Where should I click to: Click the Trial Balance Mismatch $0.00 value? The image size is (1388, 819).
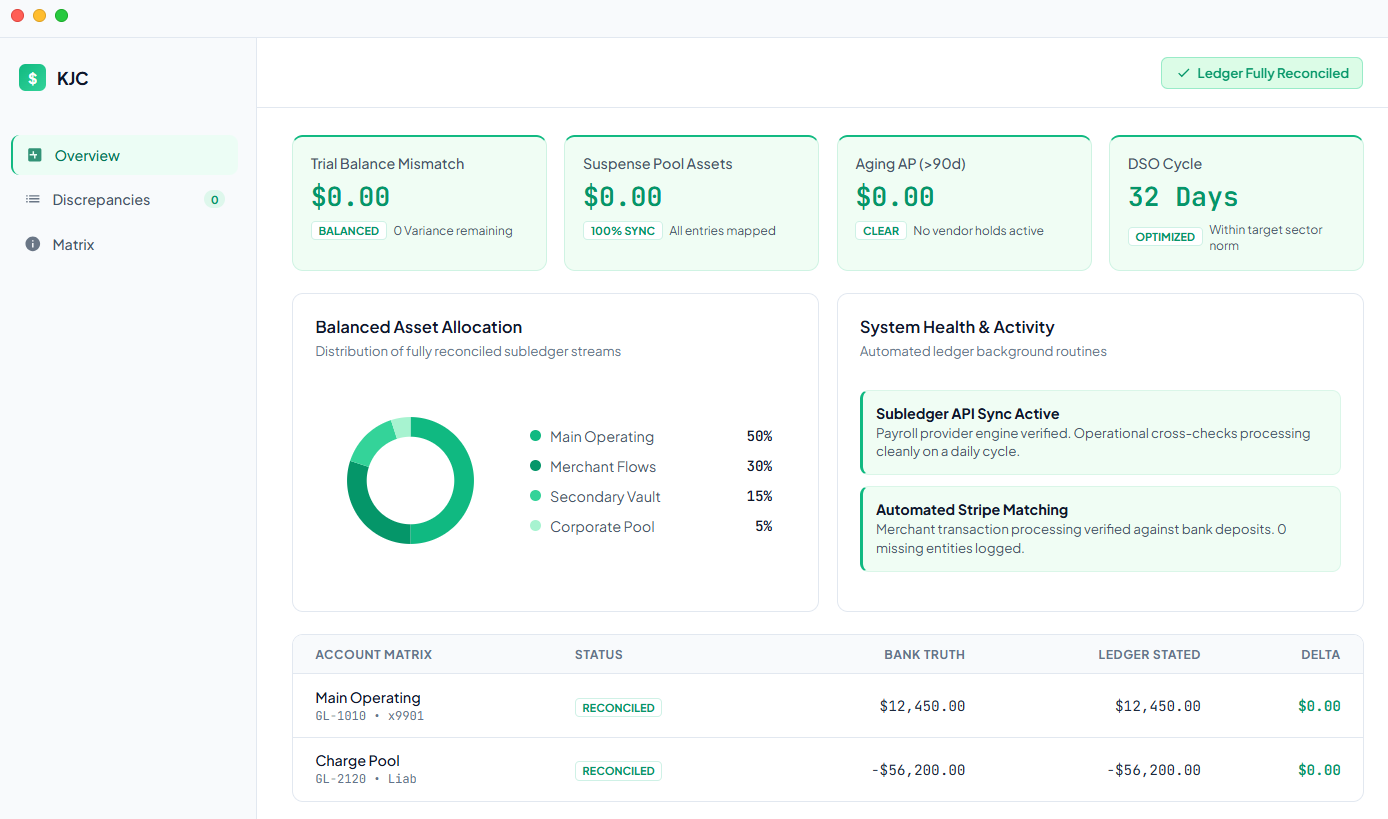pos(350,197)
